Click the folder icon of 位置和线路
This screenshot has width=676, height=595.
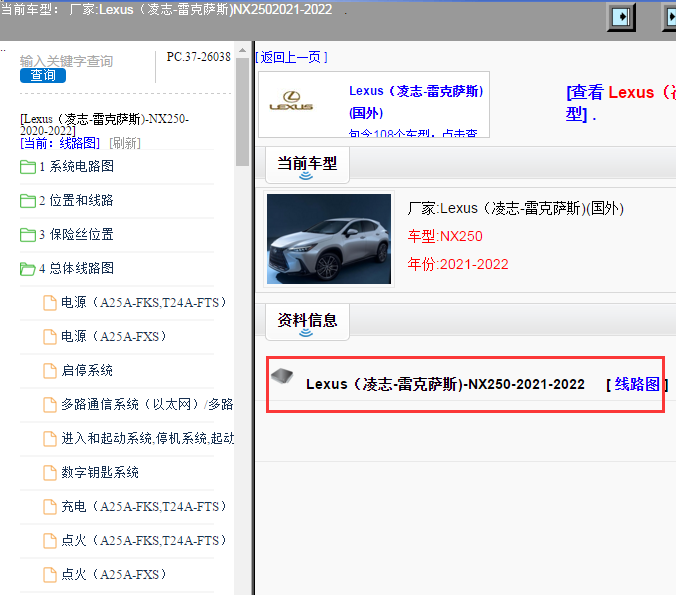click(28, 200)
